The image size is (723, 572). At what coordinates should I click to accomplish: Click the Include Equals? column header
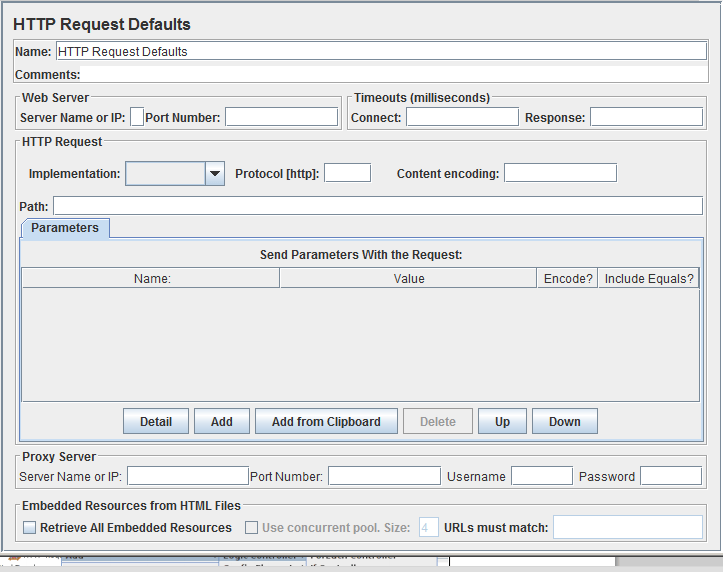pos(649,278)
